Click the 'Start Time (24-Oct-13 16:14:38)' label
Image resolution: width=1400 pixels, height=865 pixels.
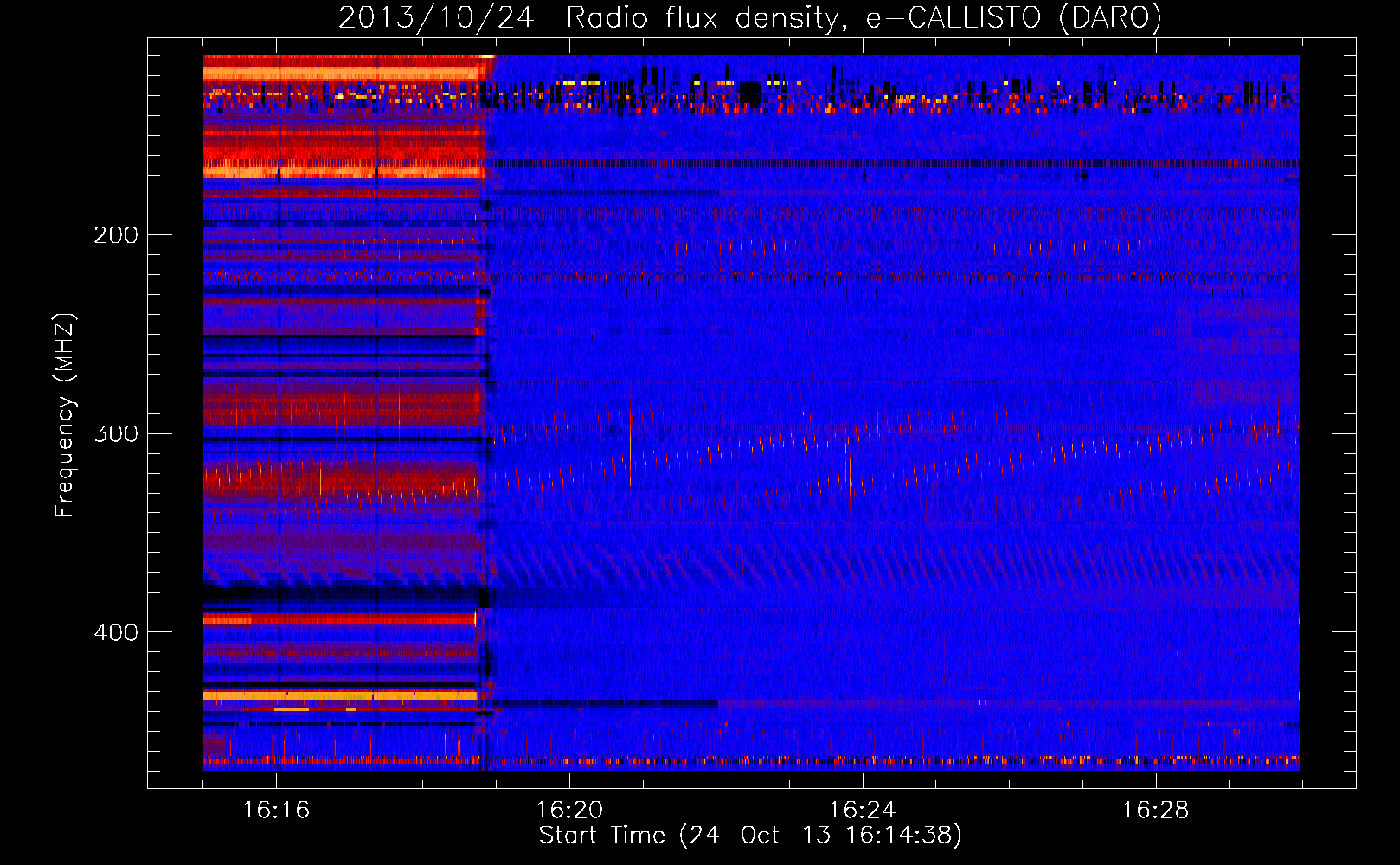(750, 836)
